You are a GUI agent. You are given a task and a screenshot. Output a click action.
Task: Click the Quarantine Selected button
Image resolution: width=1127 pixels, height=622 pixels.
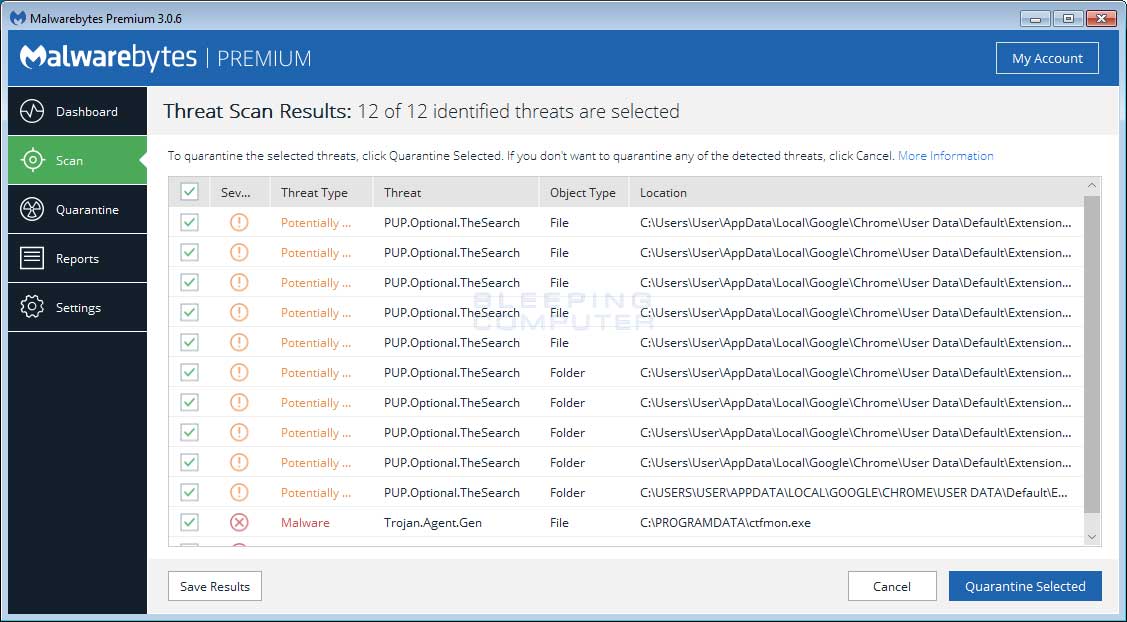(1025, 586)
